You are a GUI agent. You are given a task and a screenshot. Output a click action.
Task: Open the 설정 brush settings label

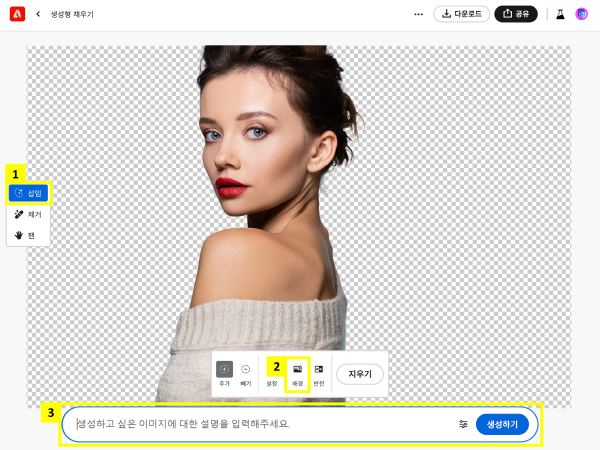272,383
